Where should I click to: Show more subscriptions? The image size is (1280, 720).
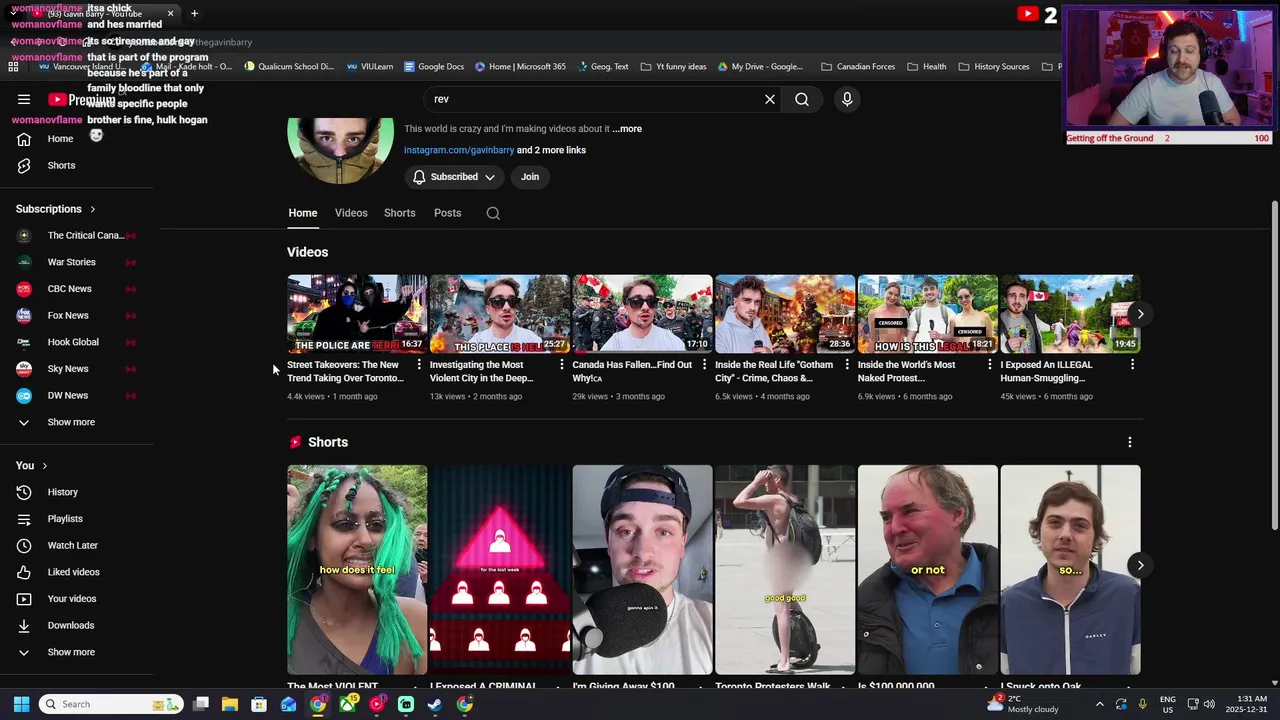click(x=71, y=422)
